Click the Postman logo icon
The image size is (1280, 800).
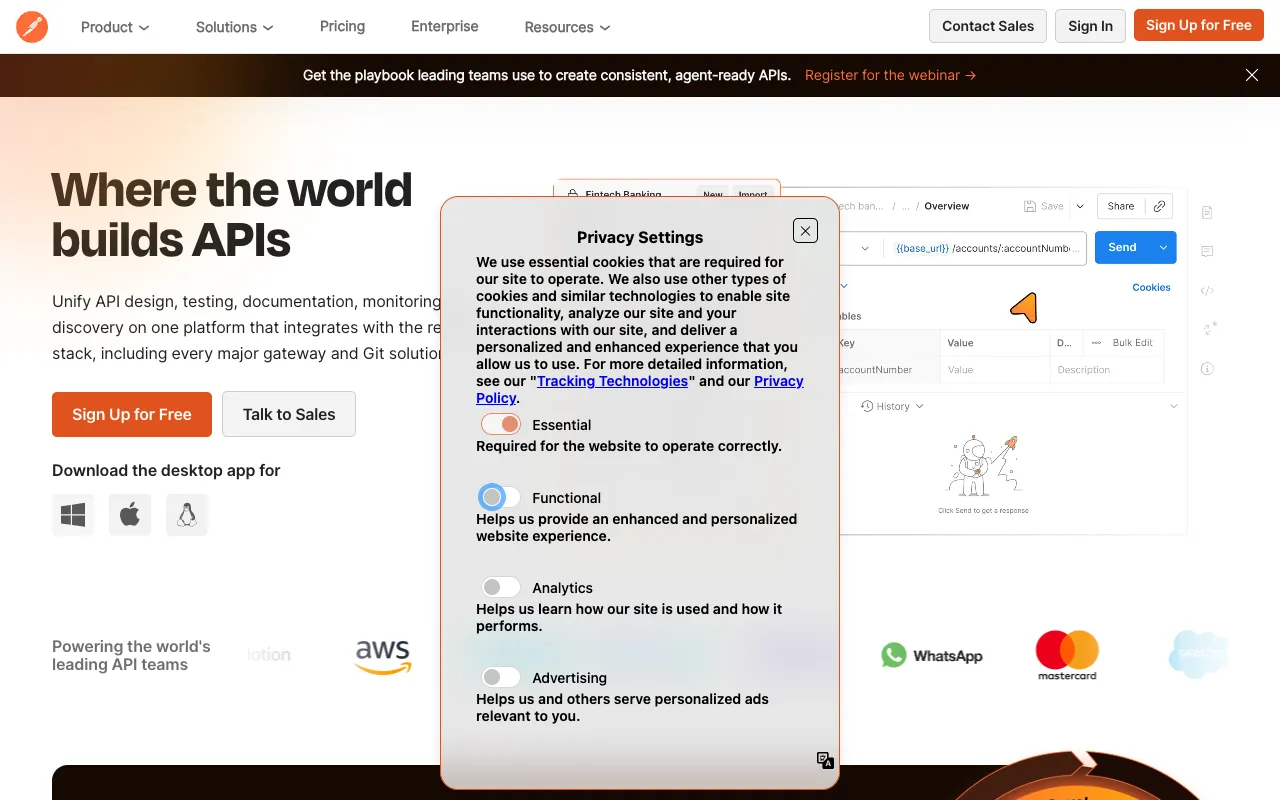(31, 26)
